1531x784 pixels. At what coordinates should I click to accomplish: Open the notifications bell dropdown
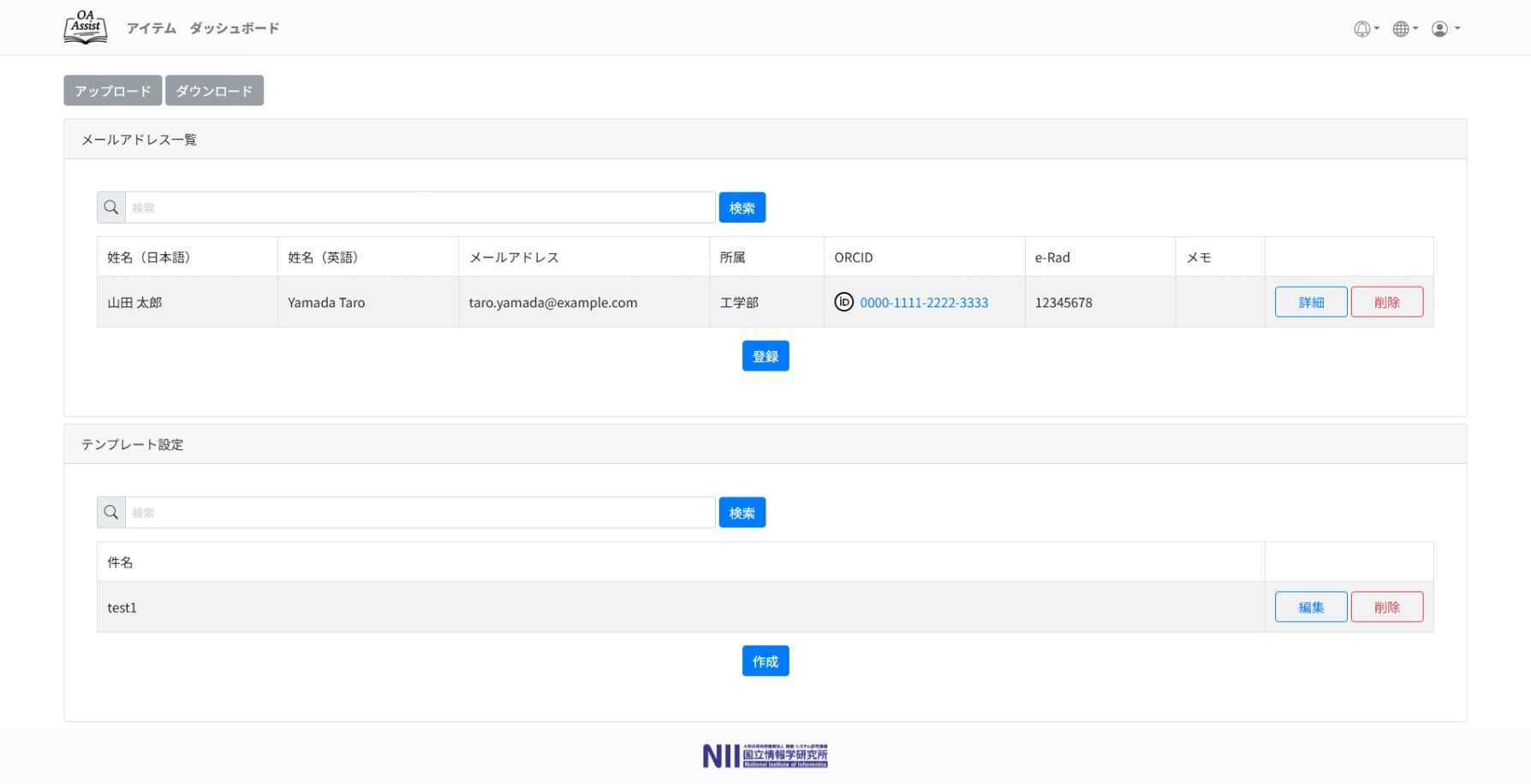[1365, 29]
